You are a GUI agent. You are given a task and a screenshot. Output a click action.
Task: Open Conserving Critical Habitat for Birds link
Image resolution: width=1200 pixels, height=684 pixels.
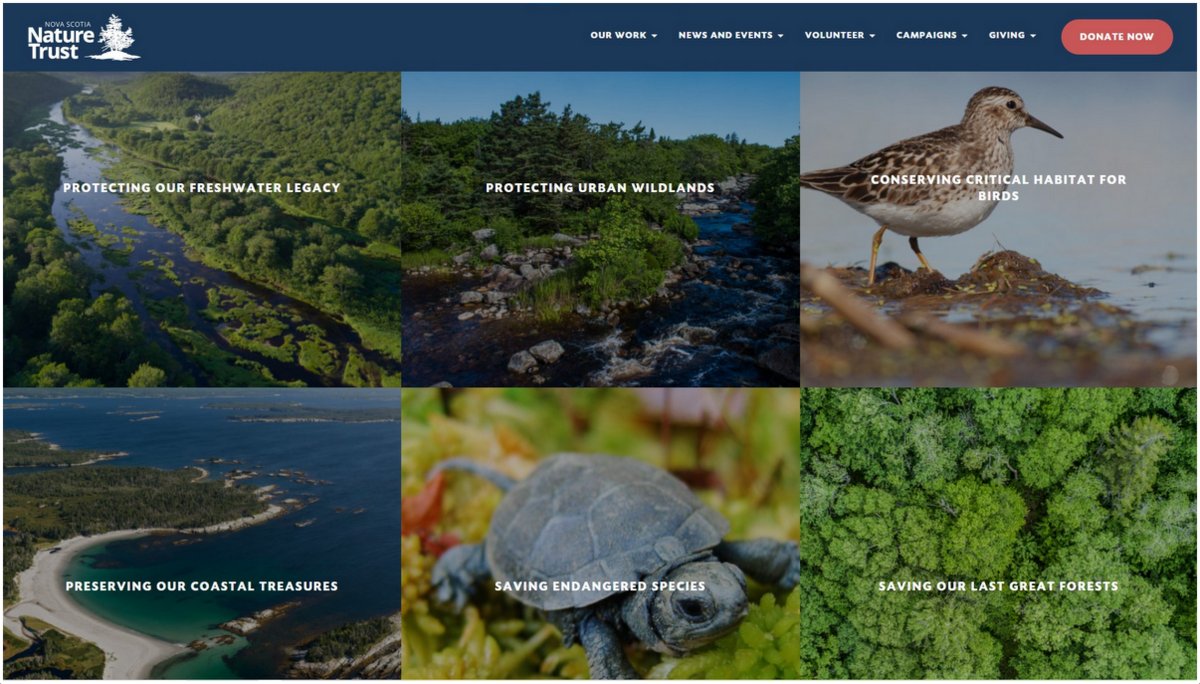(x=998, y=188)
